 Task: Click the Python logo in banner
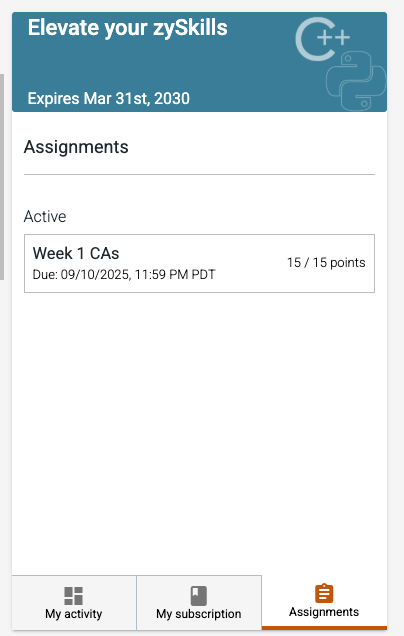356,81
